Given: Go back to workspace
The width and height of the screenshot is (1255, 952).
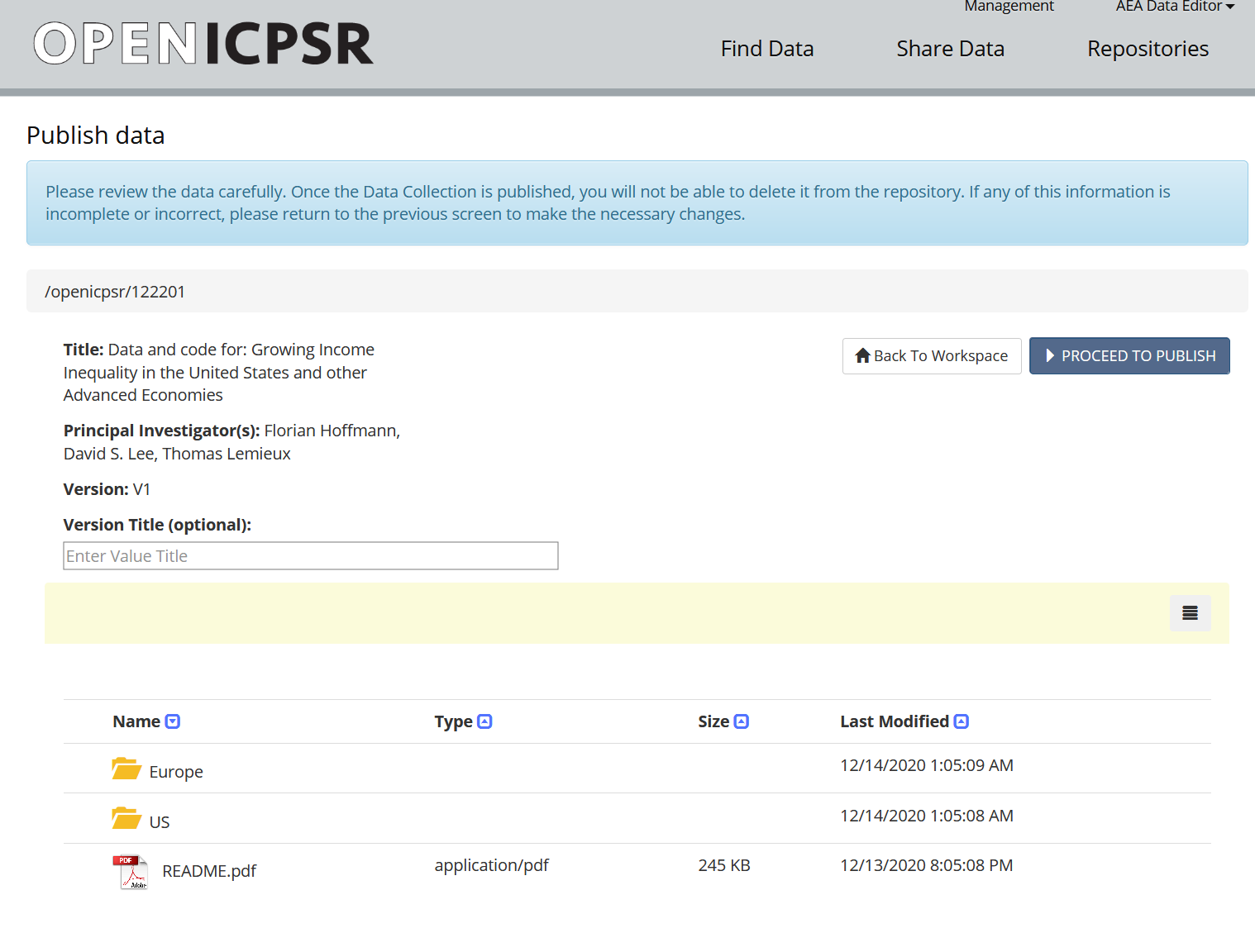Looking at the screenshot, I should (932, 356).
